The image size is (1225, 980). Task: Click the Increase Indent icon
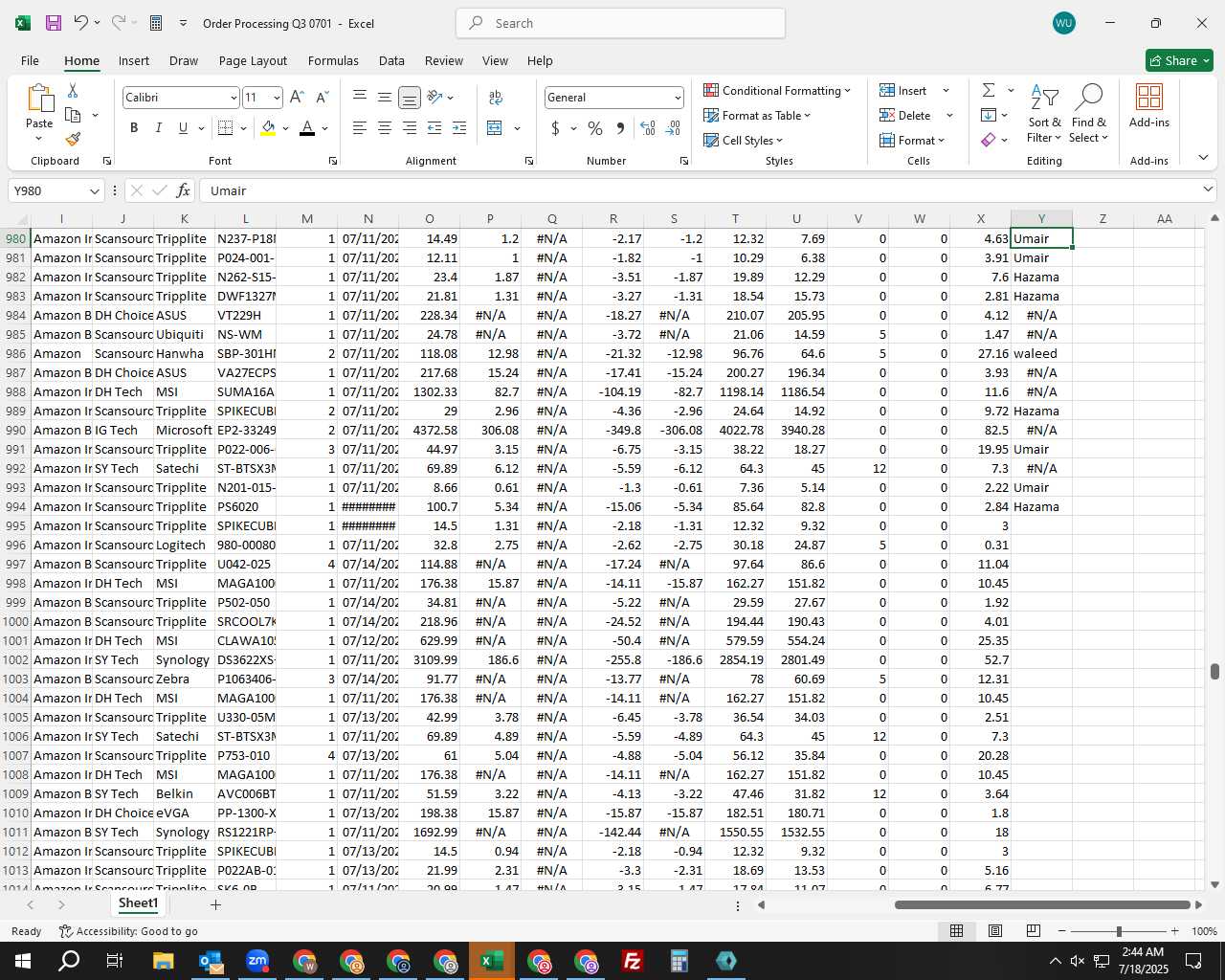tap(459, 128)
